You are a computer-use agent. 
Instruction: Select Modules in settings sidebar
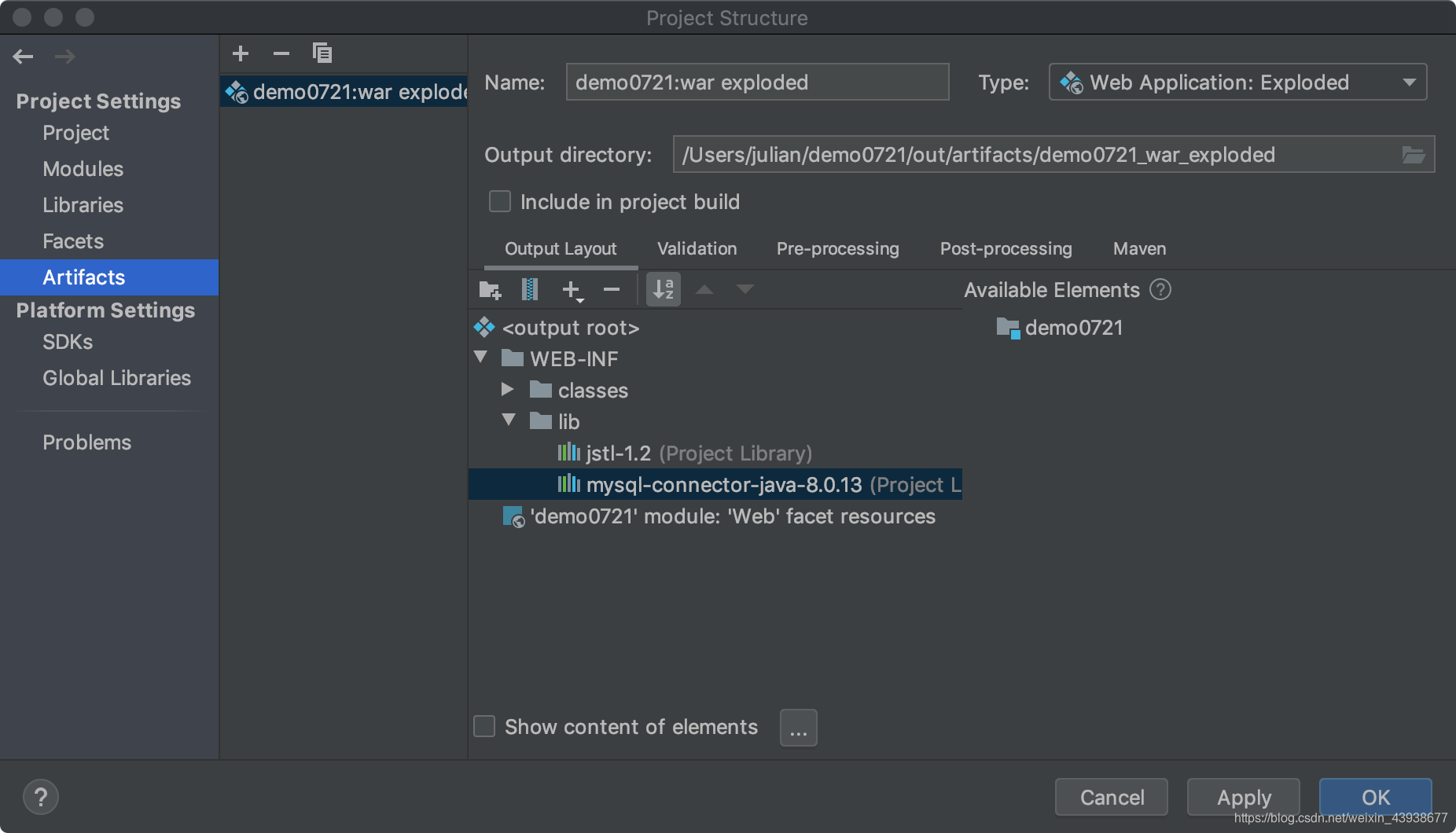click(x=109, y=169)
